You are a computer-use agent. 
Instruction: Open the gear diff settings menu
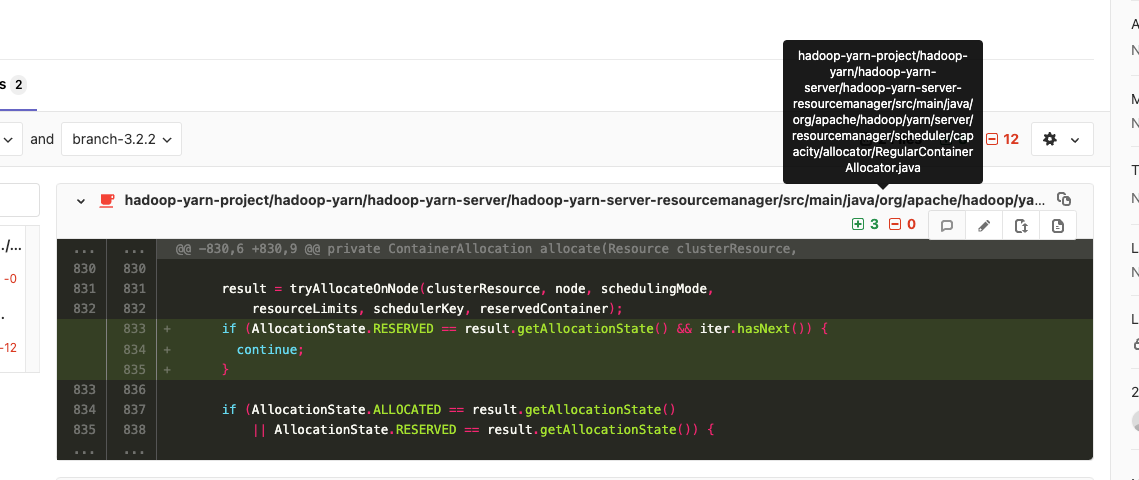click(1061, 139)
